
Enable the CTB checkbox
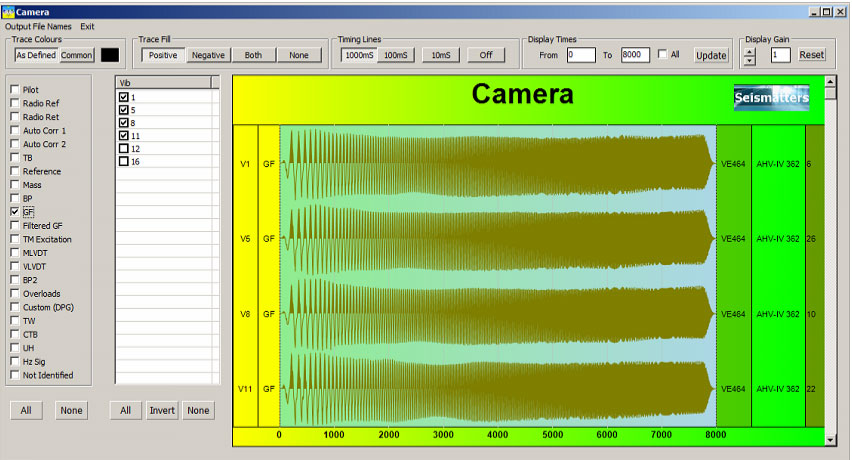pos(15,334)
